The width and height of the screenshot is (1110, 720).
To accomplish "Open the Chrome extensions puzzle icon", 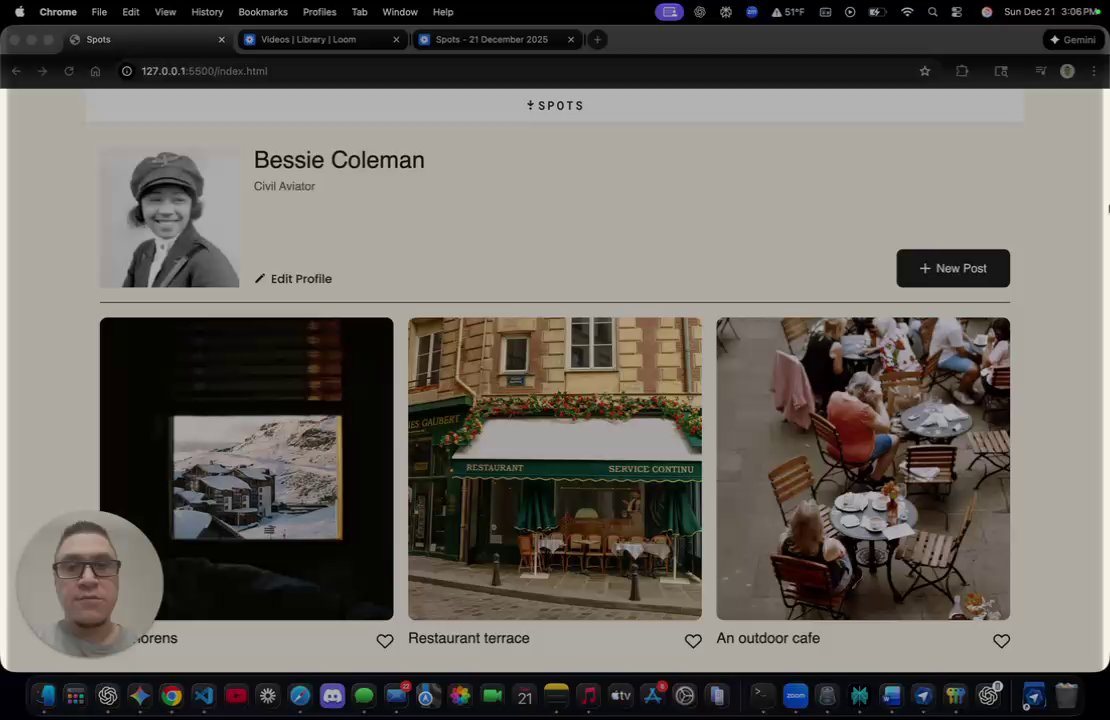I will click(962, 71).
